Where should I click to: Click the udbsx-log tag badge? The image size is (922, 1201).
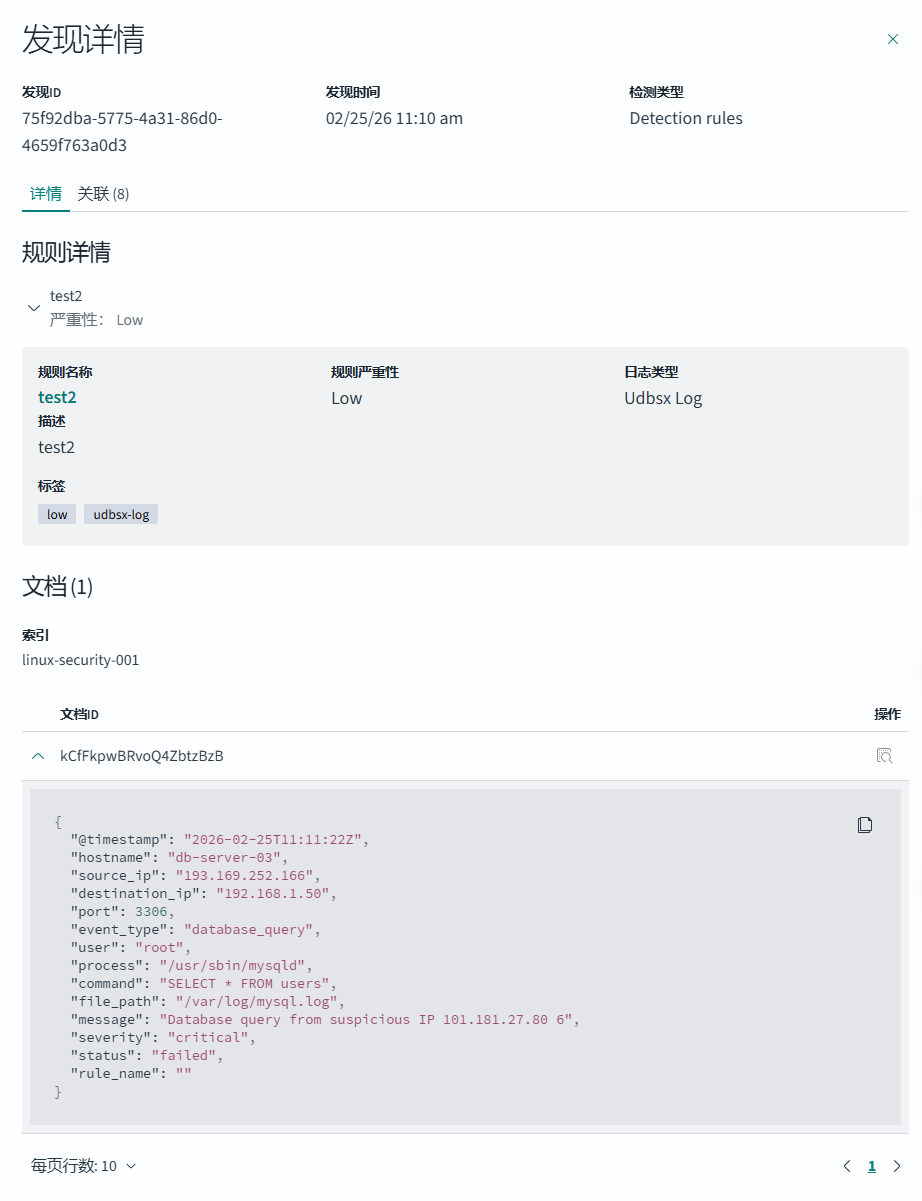tap(121, 514)
